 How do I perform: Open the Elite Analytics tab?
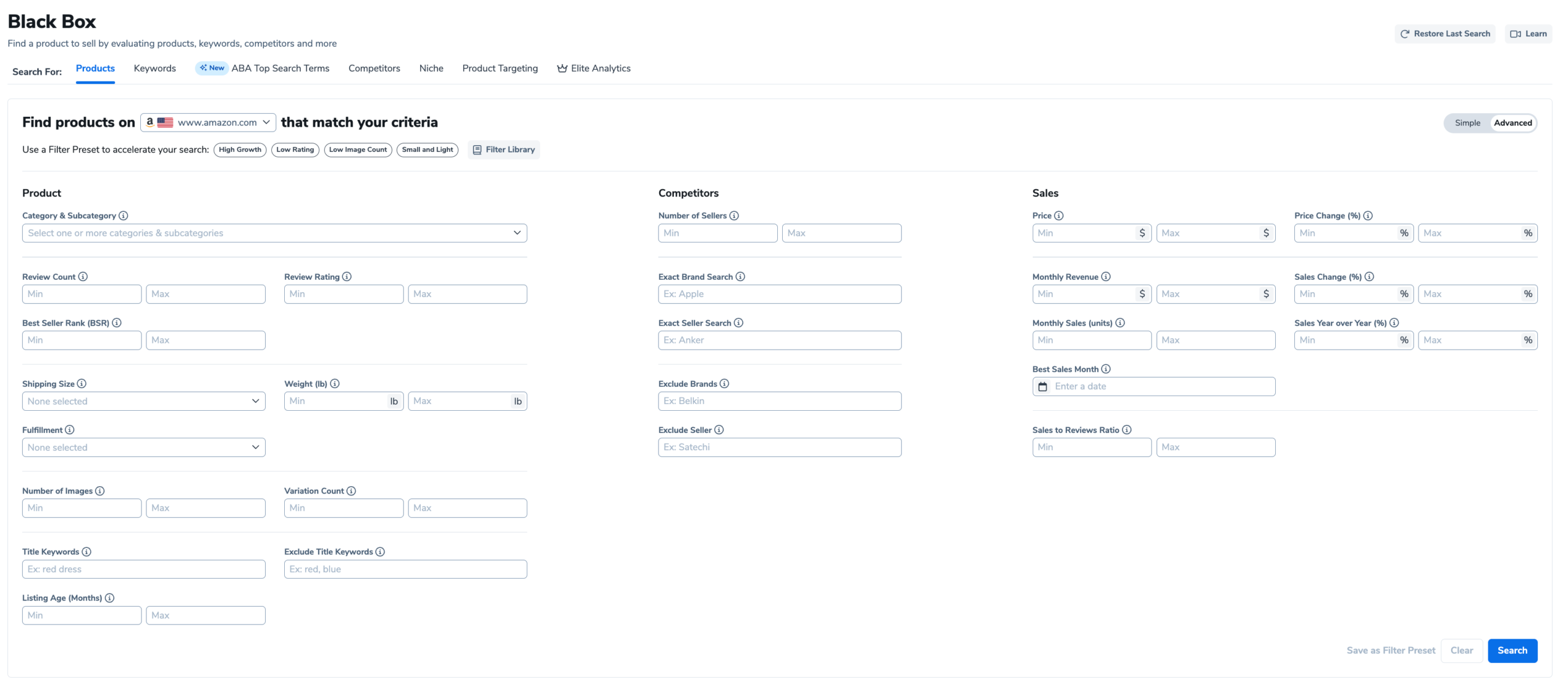point(593,68)
